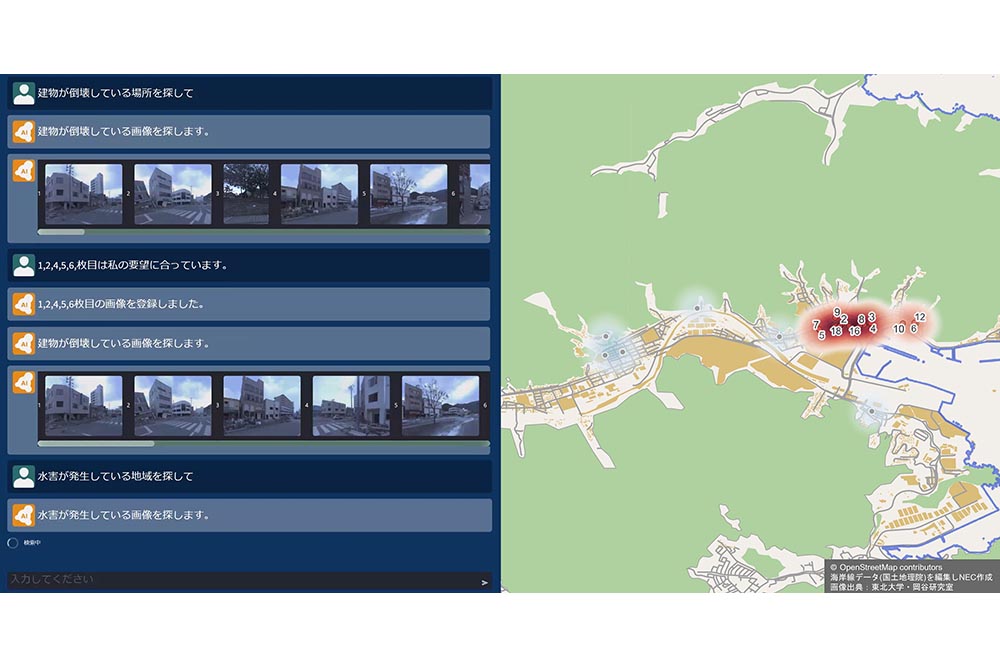This screenshot has height=667, width=1000.
Task: Click the gray point marker in the blue area near the port
Action: click(x=872, y=411)
